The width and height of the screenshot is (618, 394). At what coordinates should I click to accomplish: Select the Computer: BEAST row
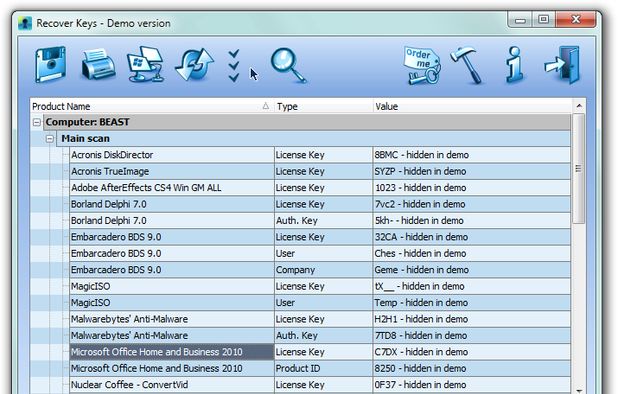click(307, 123)
